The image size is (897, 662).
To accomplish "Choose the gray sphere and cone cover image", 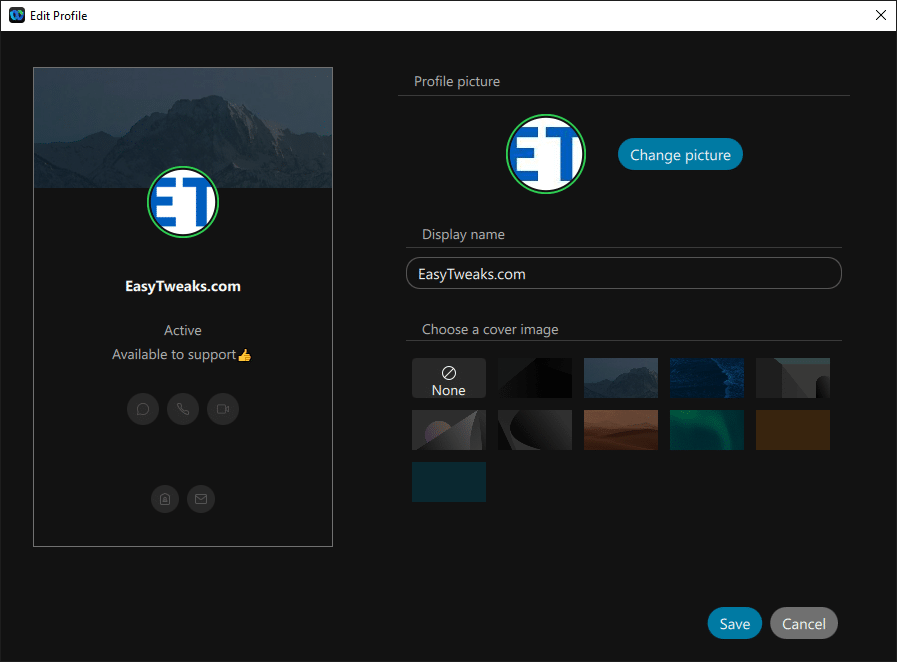I will tap(449, 430).
